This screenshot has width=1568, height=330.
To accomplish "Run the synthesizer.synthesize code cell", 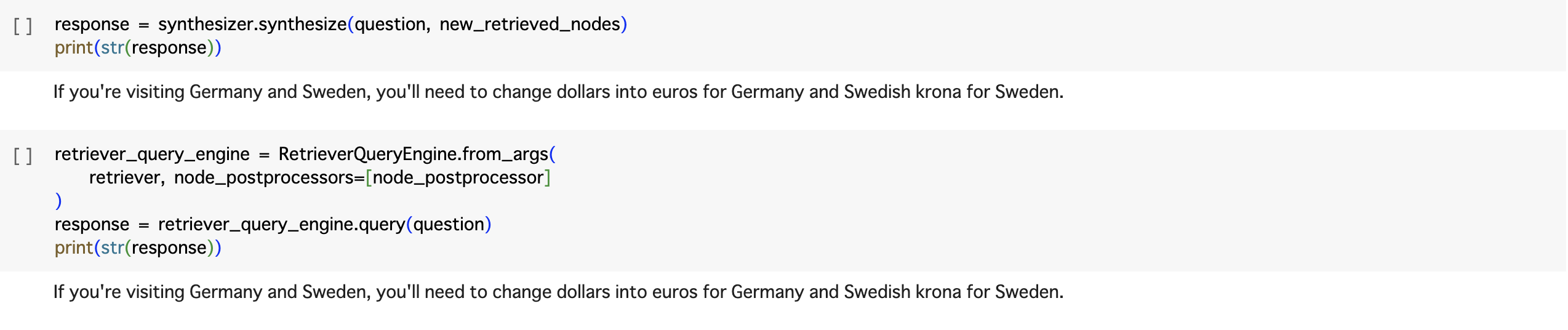I will [x=23, y=26].
